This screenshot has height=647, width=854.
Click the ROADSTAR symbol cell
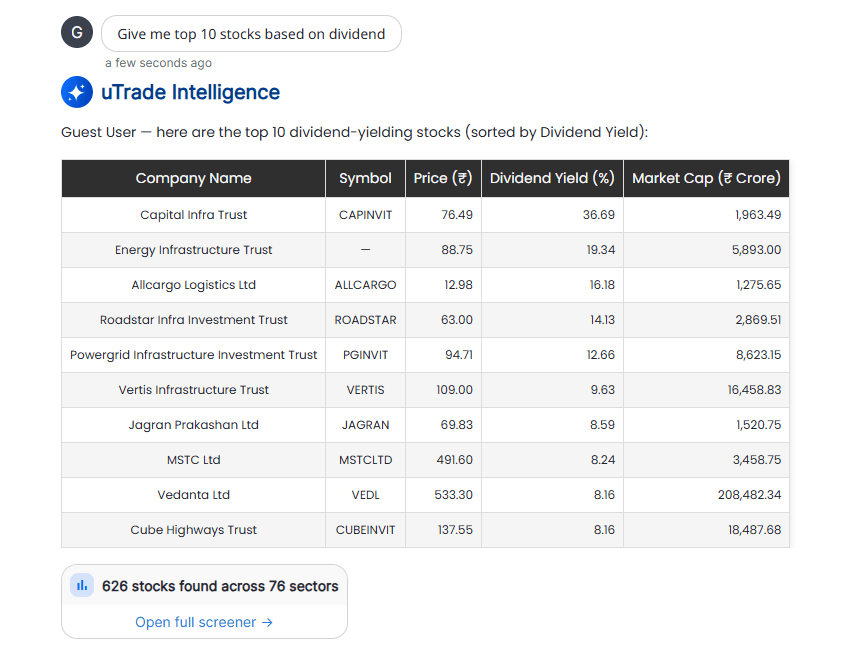[365, 320]
